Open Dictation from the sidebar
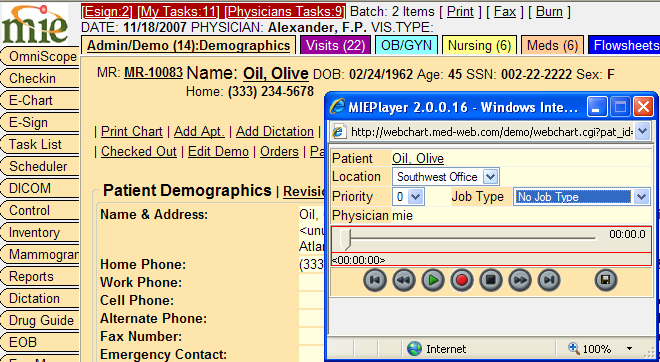 point(40,298)
